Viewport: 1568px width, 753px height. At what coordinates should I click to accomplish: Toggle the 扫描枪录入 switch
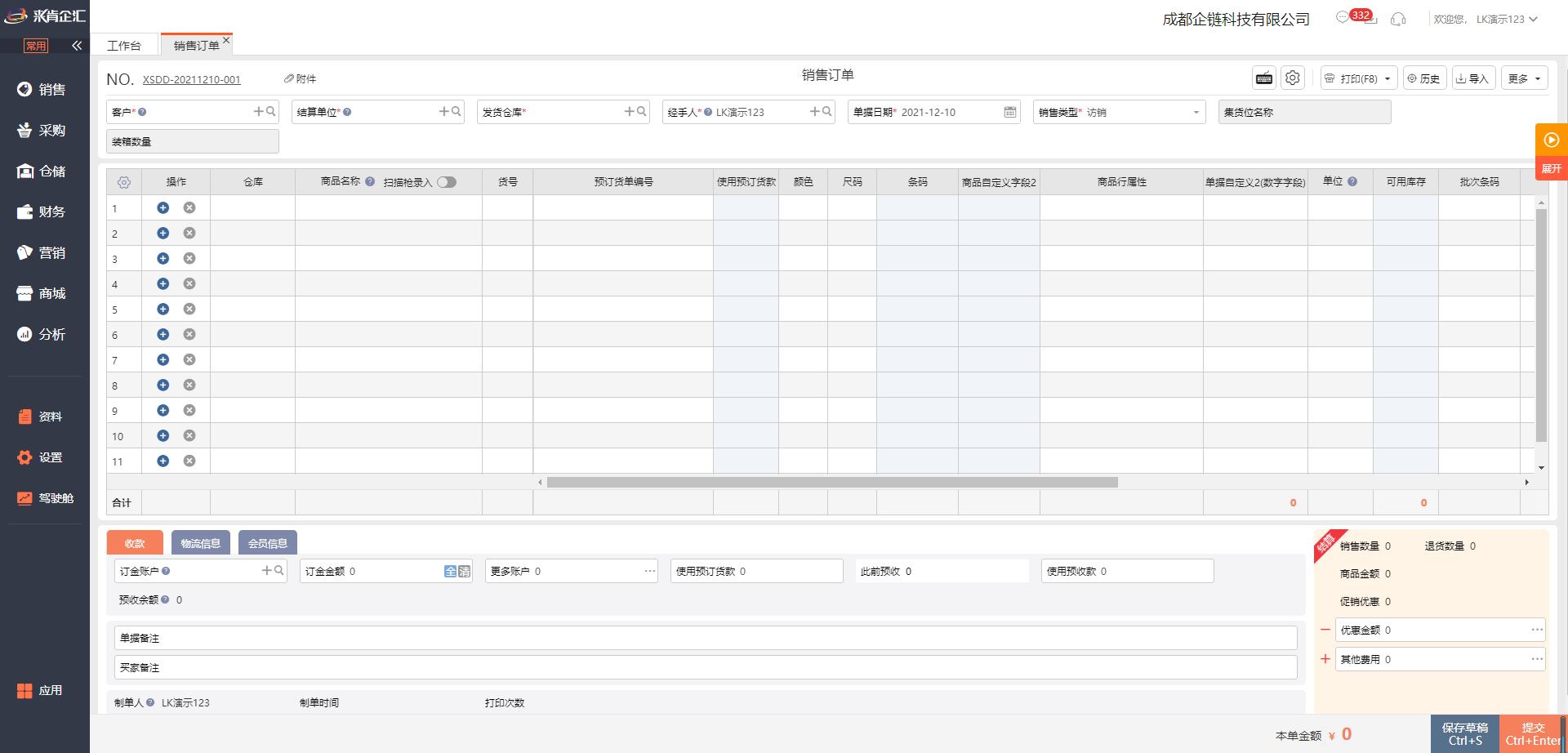click(x=447, y=182)
